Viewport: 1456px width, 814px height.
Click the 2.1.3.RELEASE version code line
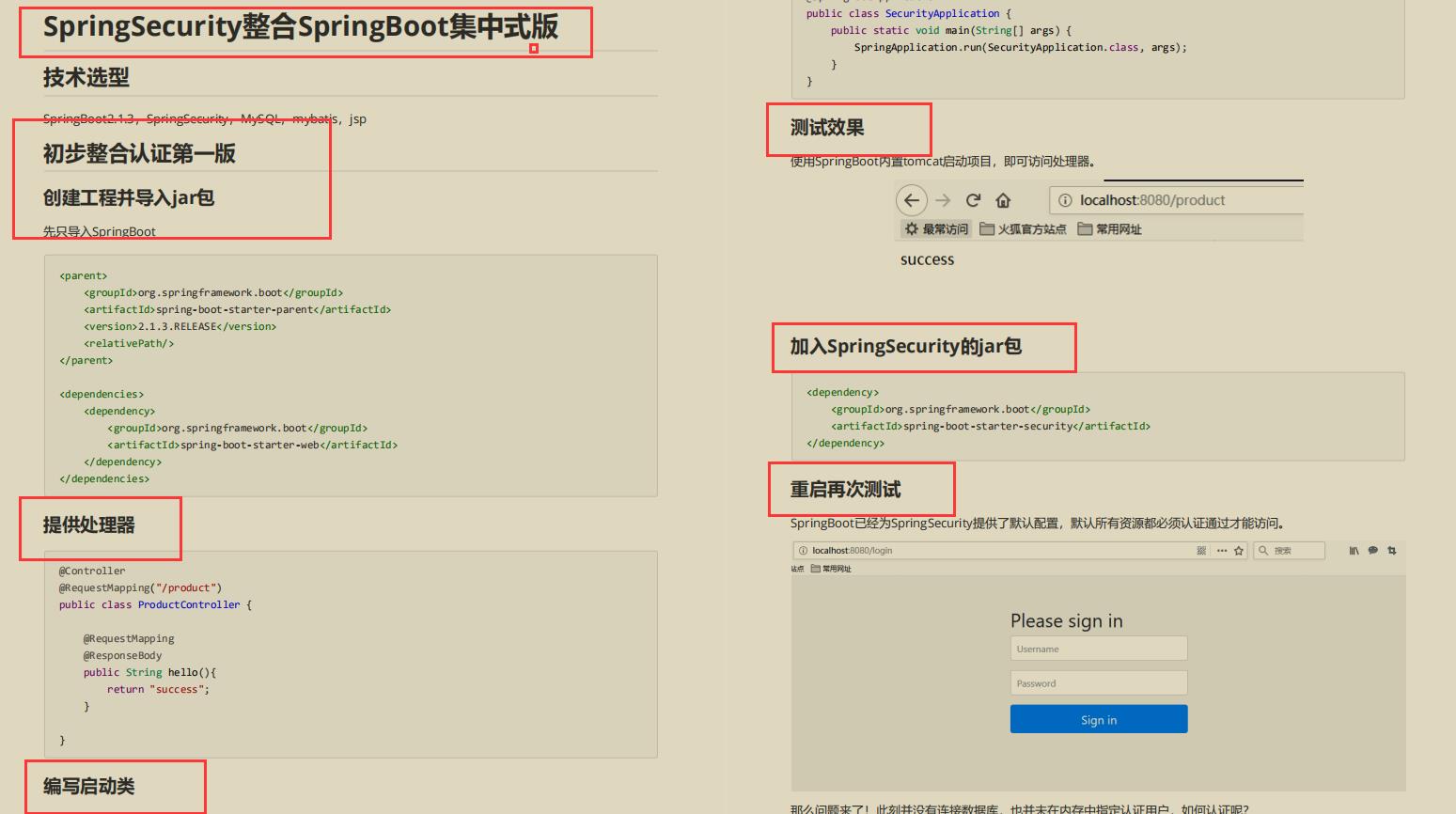pyautogui.click(x=180, y=327)
